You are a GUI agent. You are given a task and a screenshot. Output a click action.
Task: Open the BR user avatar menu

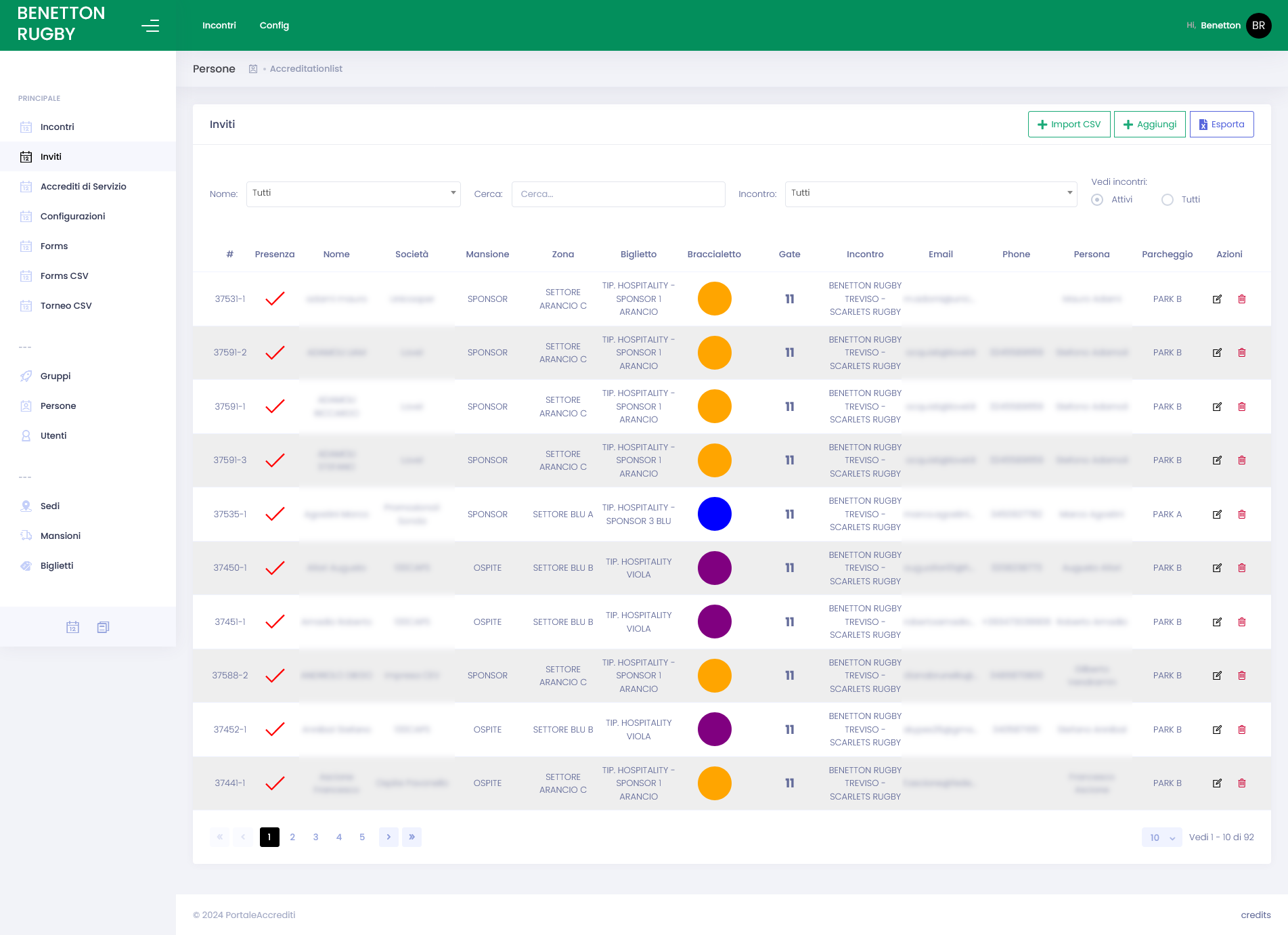[x=1258, y=26]
